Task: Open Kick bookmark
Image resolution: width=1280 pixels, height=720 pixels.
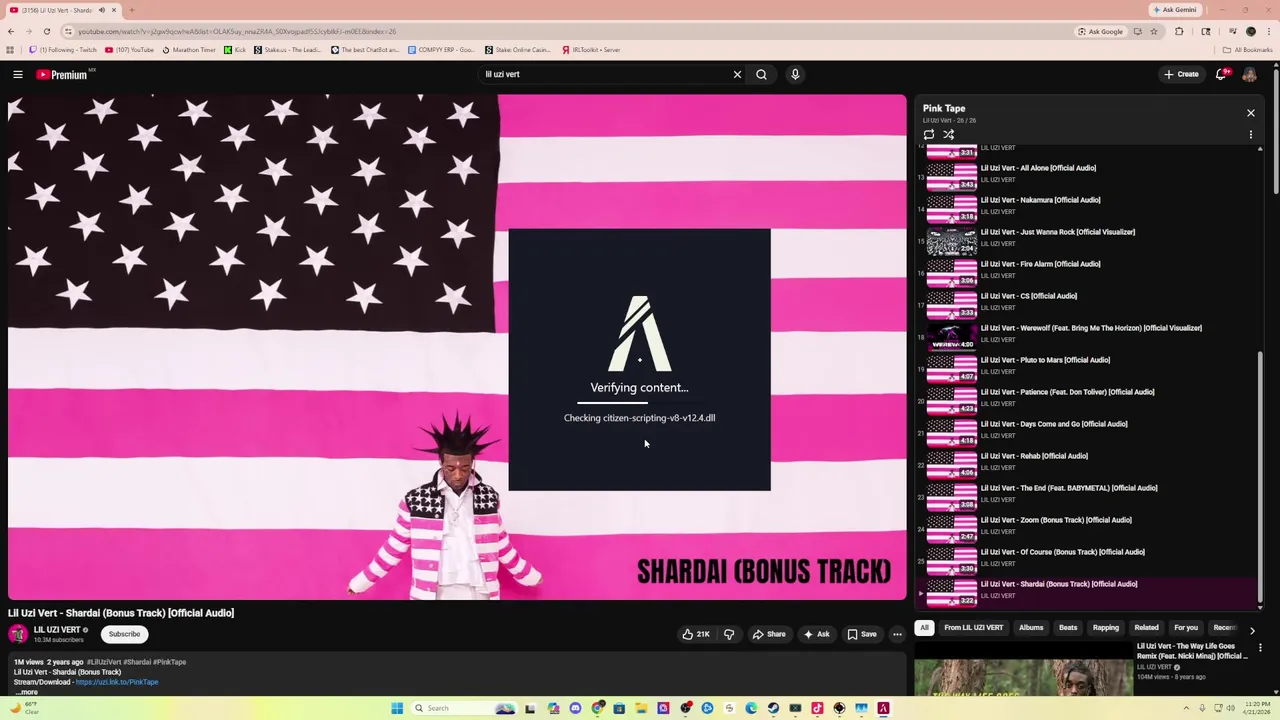Action: [235, 50]
